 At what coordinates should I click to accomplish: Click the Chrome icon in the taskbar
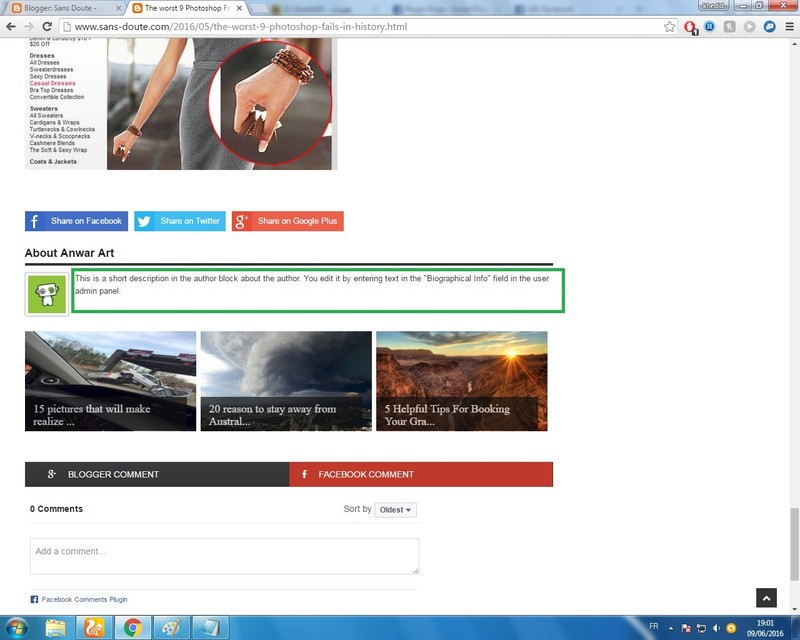coord(133,628)
